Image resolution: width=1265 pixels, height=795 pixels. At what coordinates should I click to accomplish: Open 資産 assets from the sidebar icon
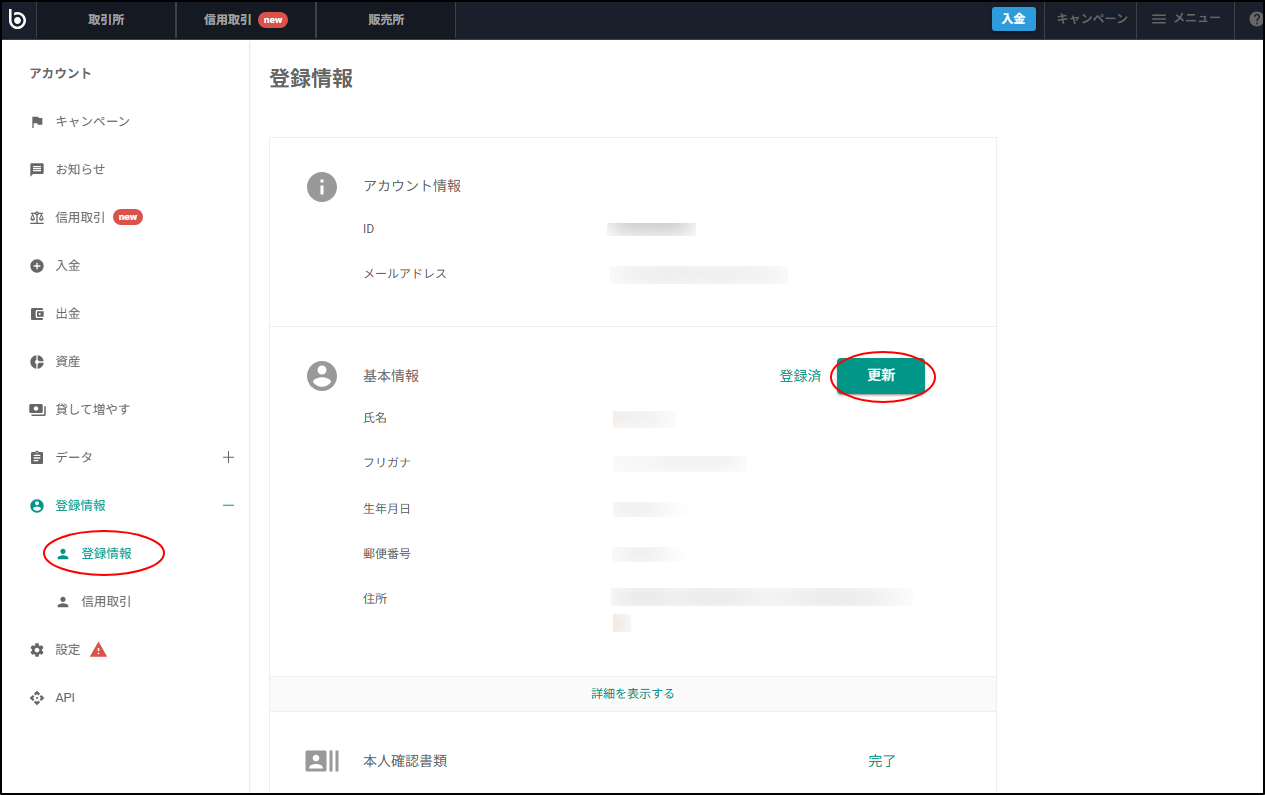click(36, 361)
